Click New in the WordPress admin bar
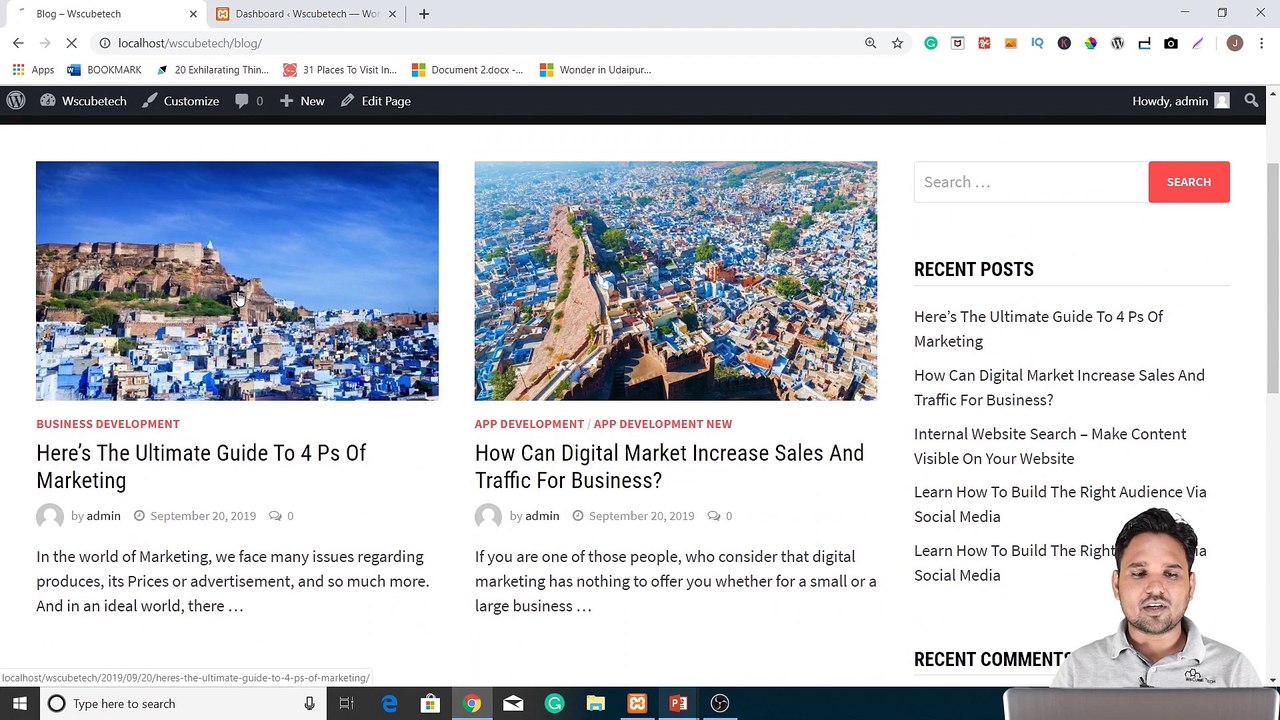 pyautogui.click(x=302, y=101)
